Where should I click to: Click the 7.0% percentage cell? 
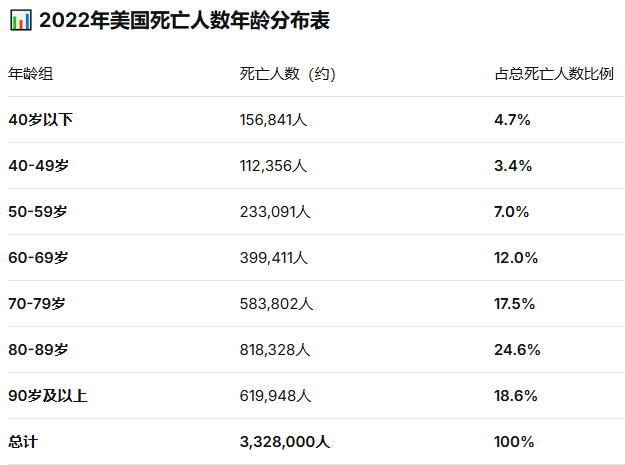(512, 212)
